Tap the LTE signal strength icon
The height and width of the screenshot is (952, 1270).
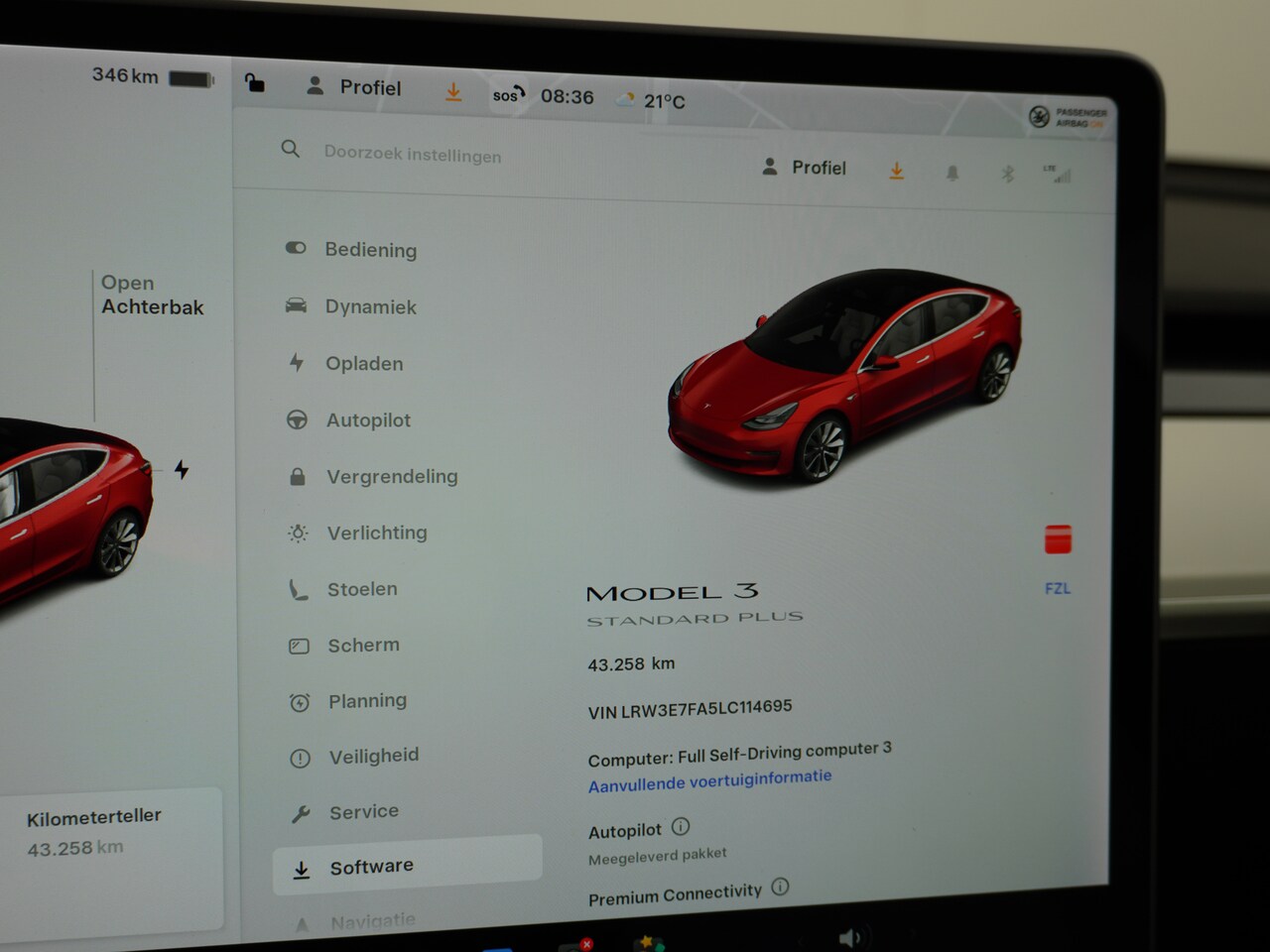point(1058,175)
